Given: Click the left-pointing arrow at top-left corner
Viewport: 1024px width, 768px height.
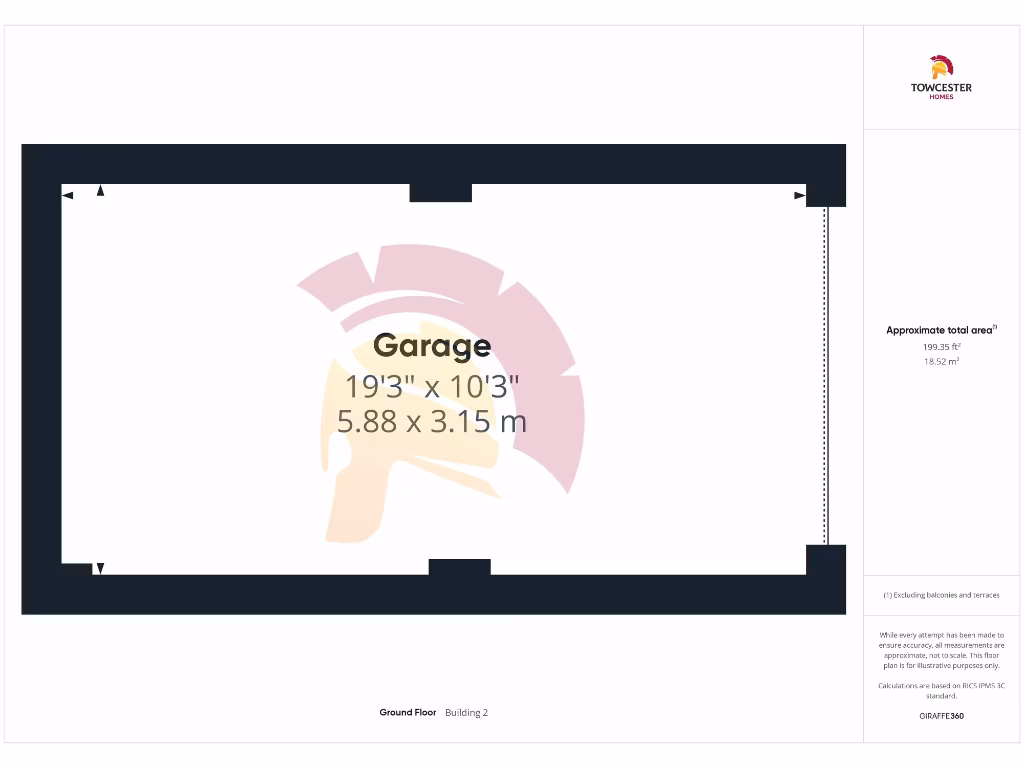Looking at the screenshot, I should (68, 195).
